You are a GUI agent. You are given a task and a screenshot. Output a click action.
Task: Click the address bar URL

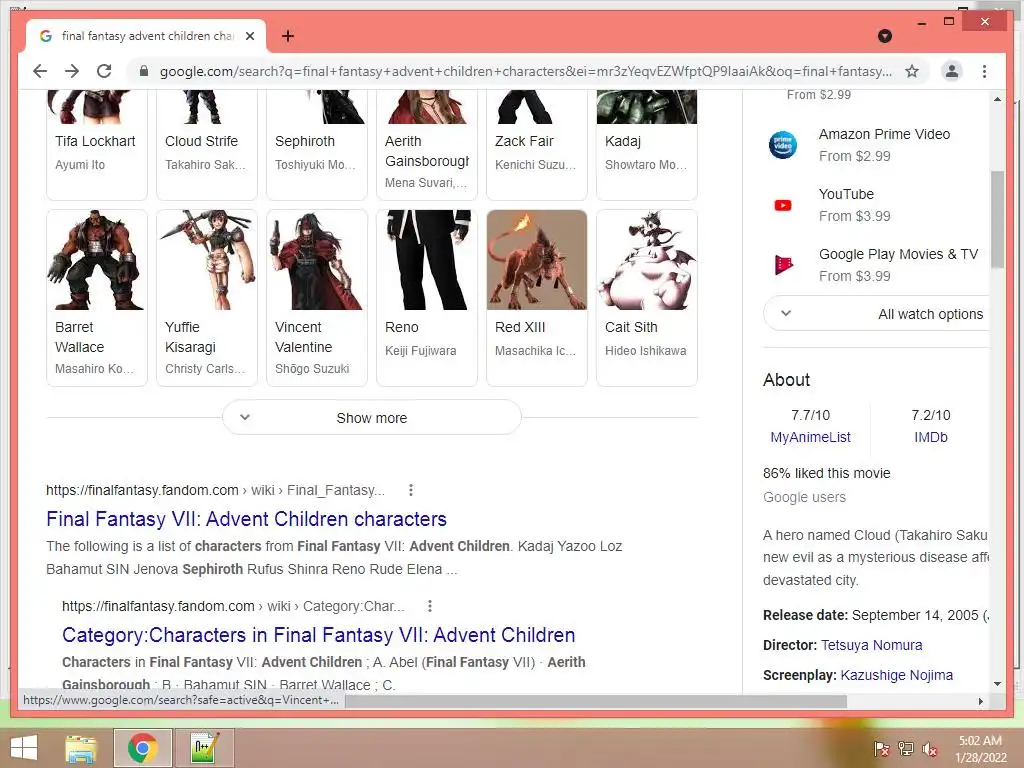tap(526, 71)
